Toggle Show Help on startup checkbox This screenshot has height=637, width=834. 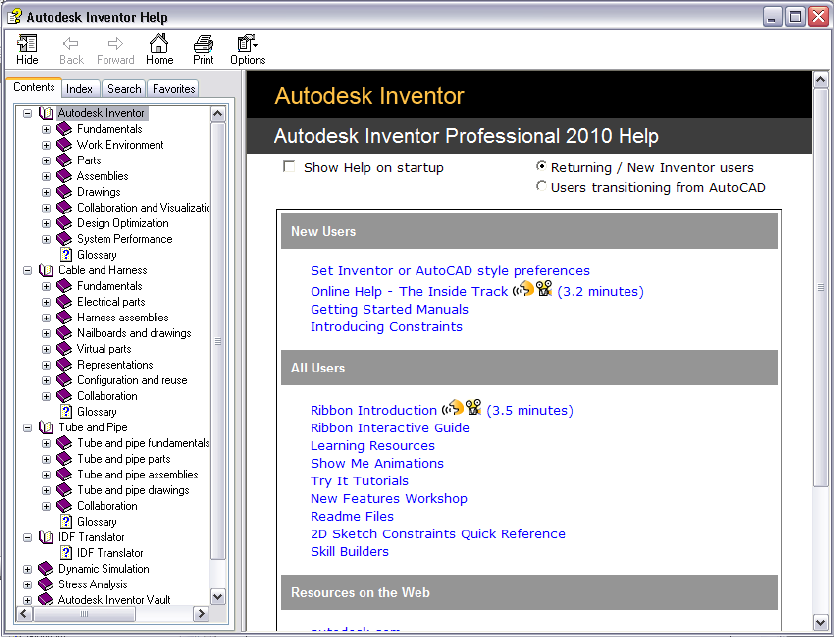coord(289,166)
